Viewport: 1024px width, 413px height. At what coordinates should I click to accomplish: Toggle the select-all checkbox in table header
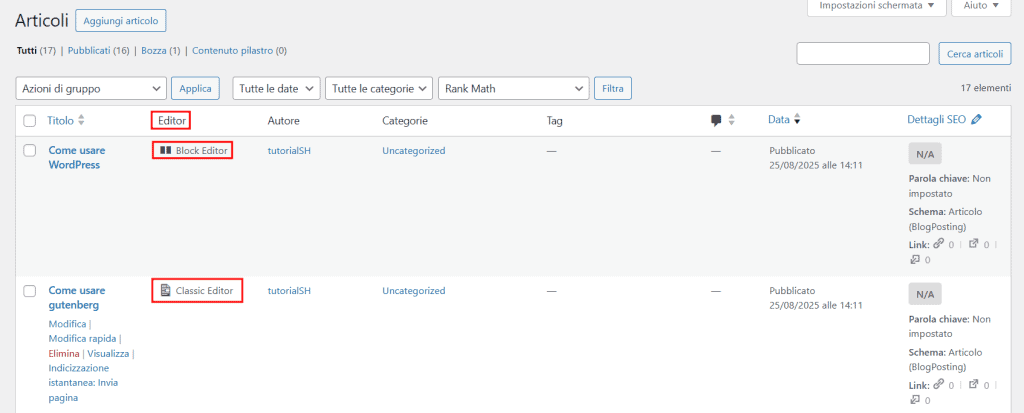pyautogui.click(x=30, y=121)
